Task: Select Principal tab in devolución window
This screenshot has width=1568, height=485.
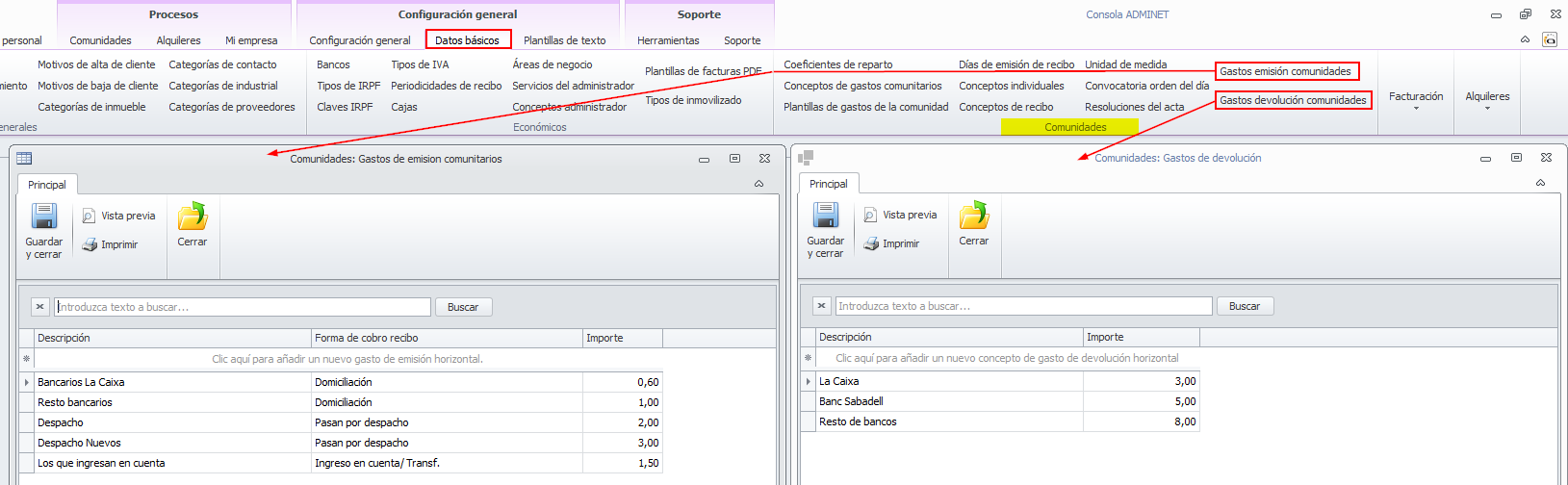Action: (829, 184)
